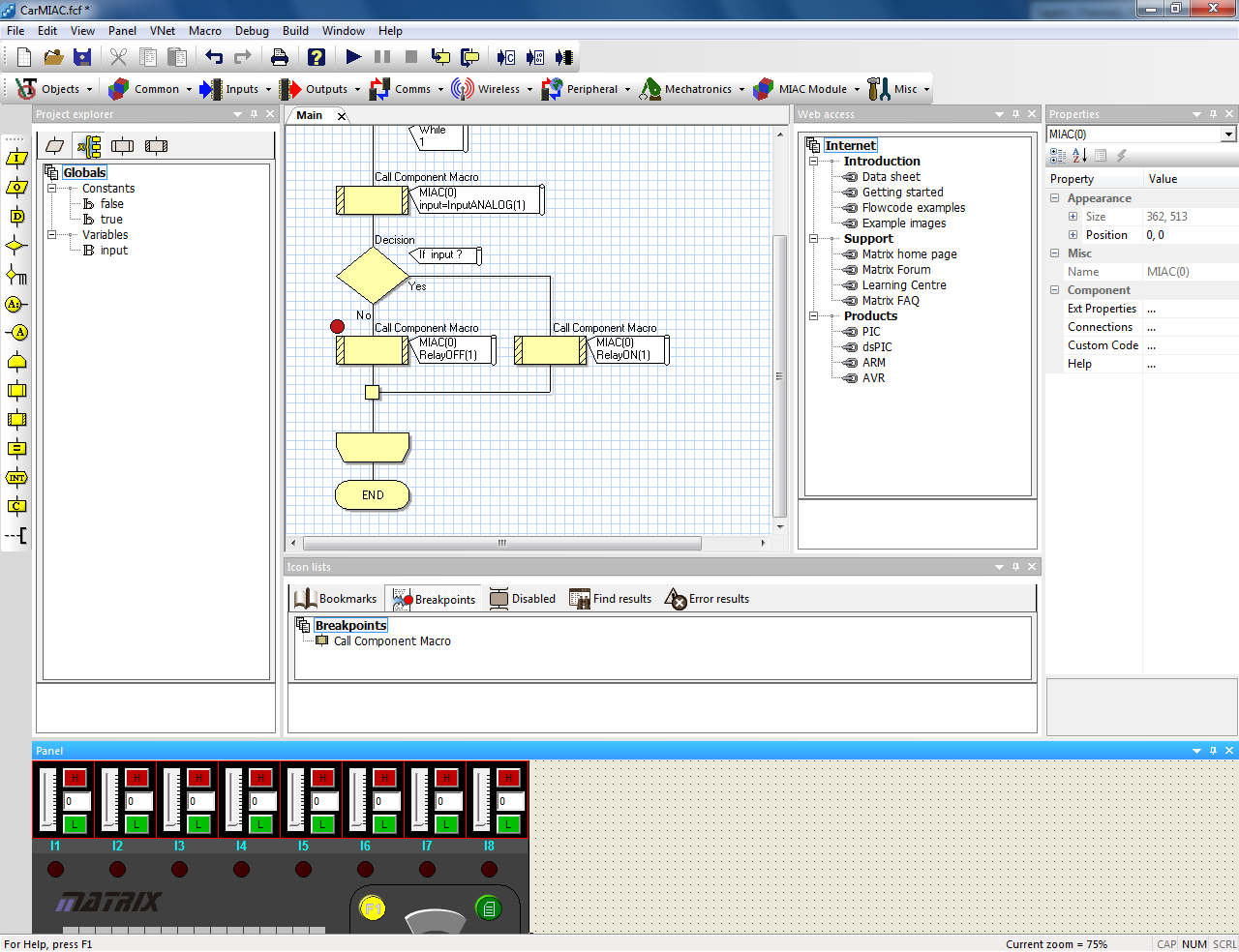Image resolution: width=1239 pixels, height=952 pixels.
Task: Adjust the I7 analog slider
Action: [420, 800]
